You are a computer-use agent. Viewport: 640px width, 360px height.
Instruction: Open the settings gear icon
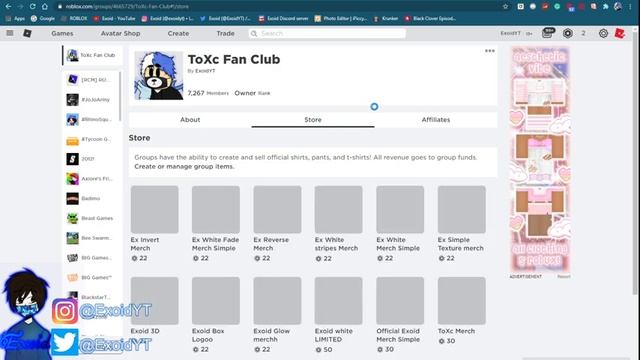pos(603,33)
